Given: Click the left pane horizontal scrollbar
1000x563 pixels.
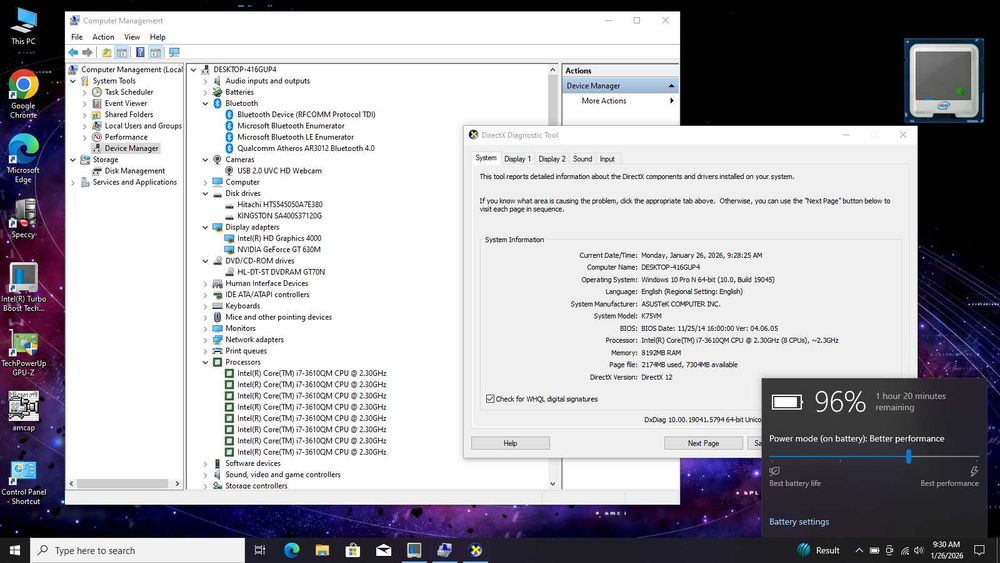Looking at the screenshot, I should [122, 484].
